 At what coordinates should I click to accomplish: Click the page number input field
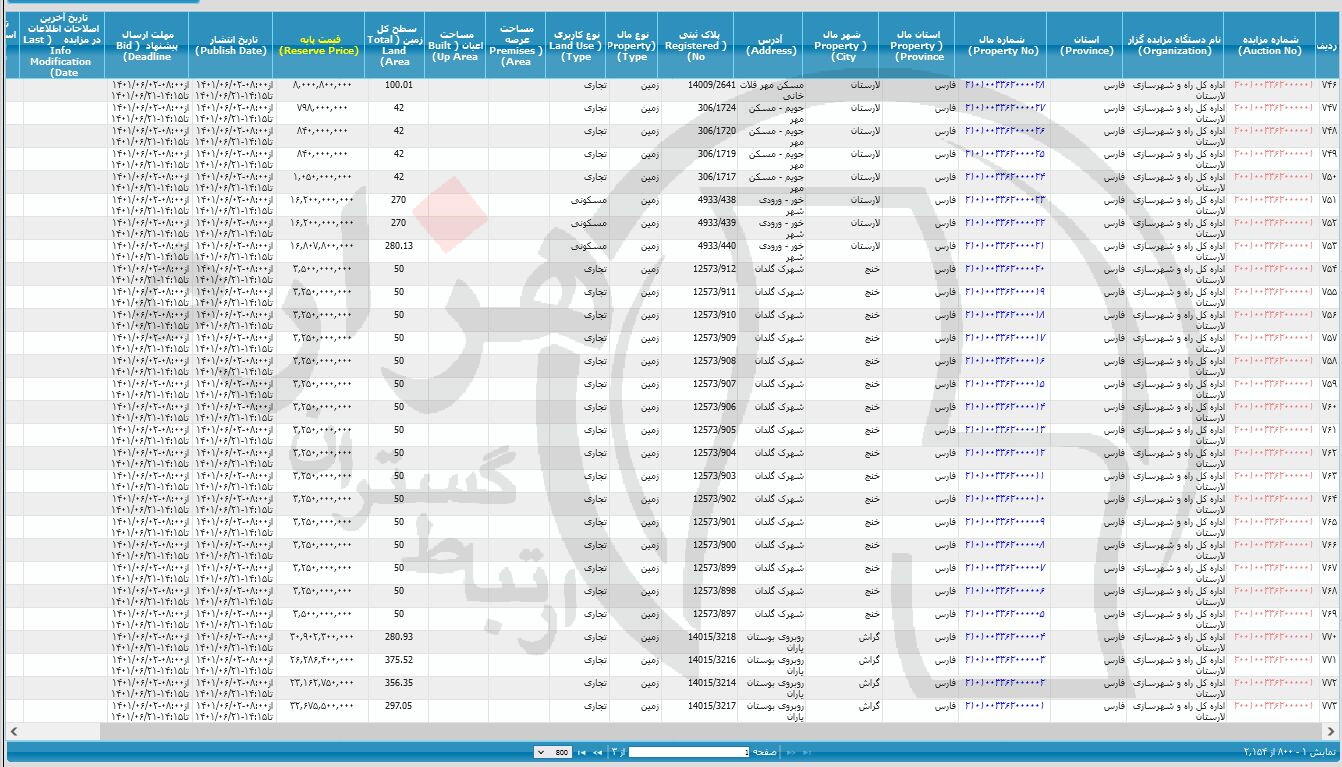tap(689, 752)
